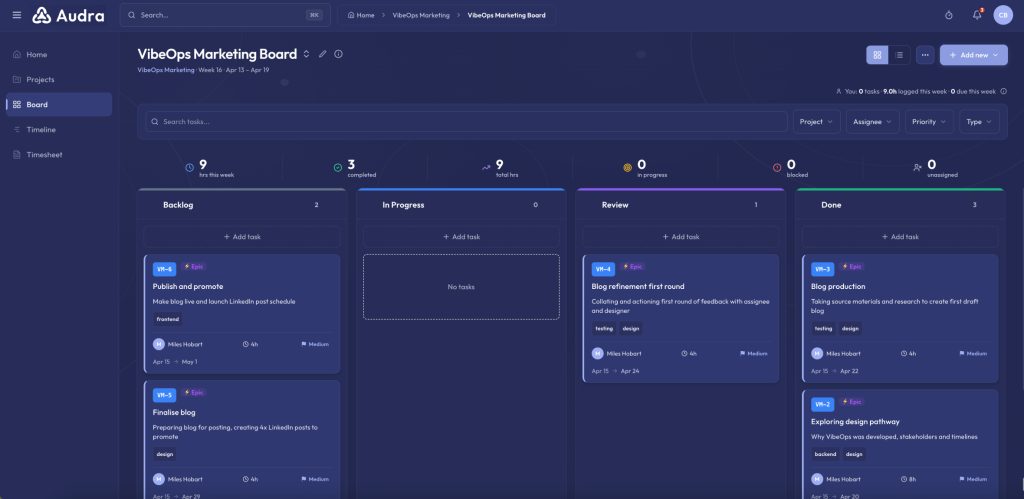Open the Project filter dropdown
The height and width of the screenshot is (499, 1024).
point(816,121)
